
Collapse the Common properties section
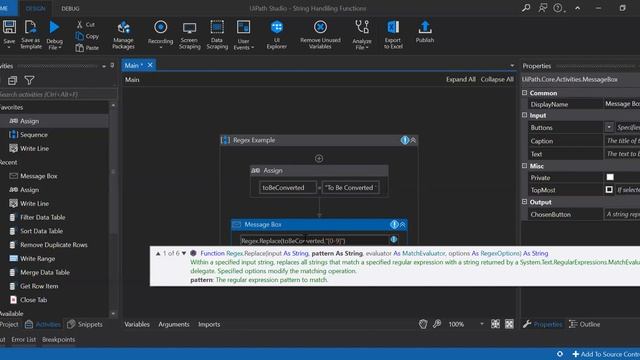(x=524, y=93)
